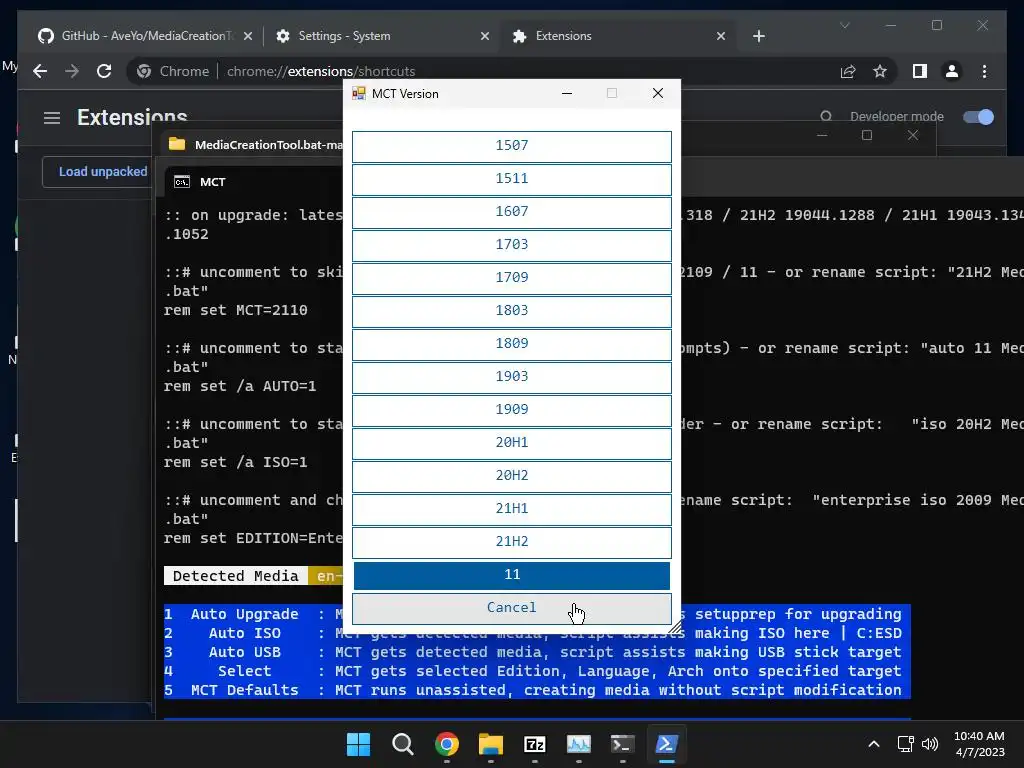Viewport: 1024px width, 768px height.
Task: Search extensions with magnifier icon
Action: (826, 116)
